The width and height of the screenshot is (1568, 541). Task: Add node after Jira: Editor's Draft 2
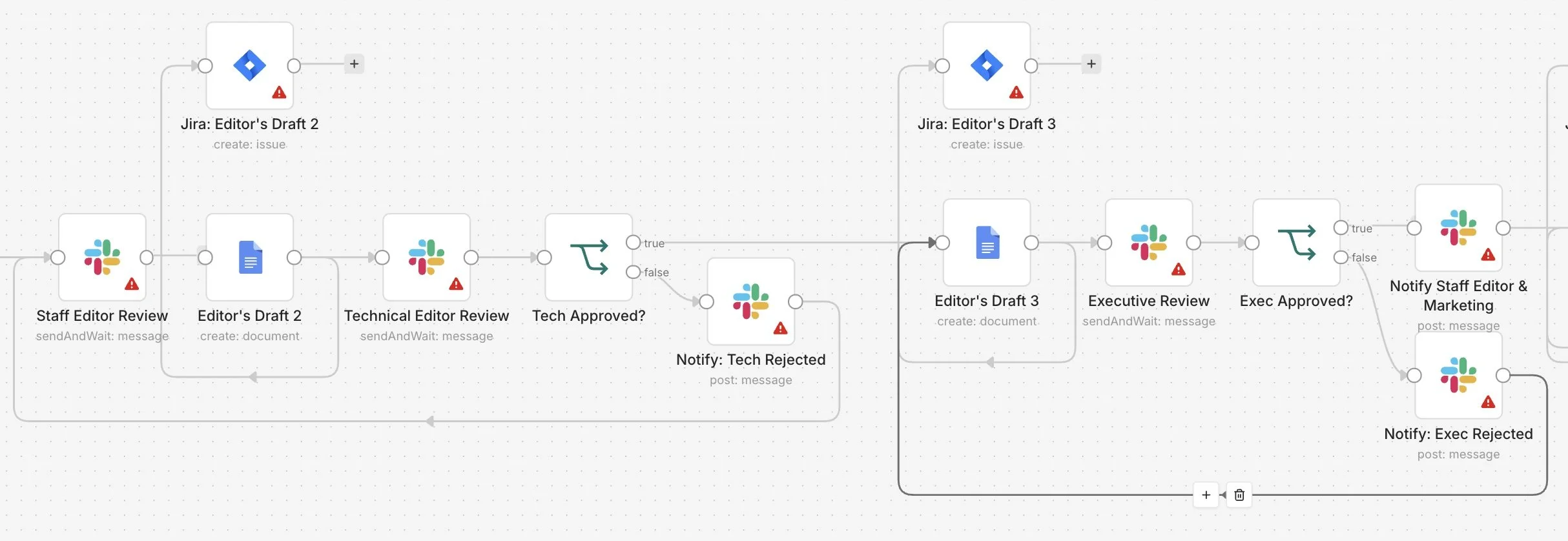(x=354, y=64)
